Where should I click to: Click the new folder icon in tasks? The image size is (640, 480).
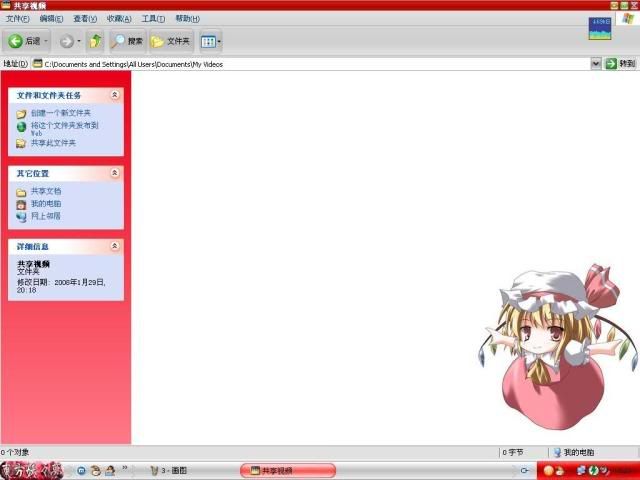click(x=21, y=114)
